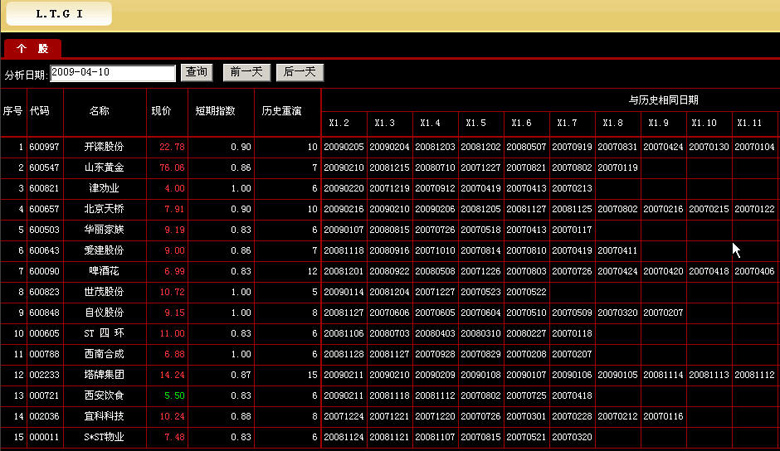The height and width of the screenshot is (451, 780).
Task: Open 山东黄金 stock row
Action: pyautogui.click(x=105, y=168)
